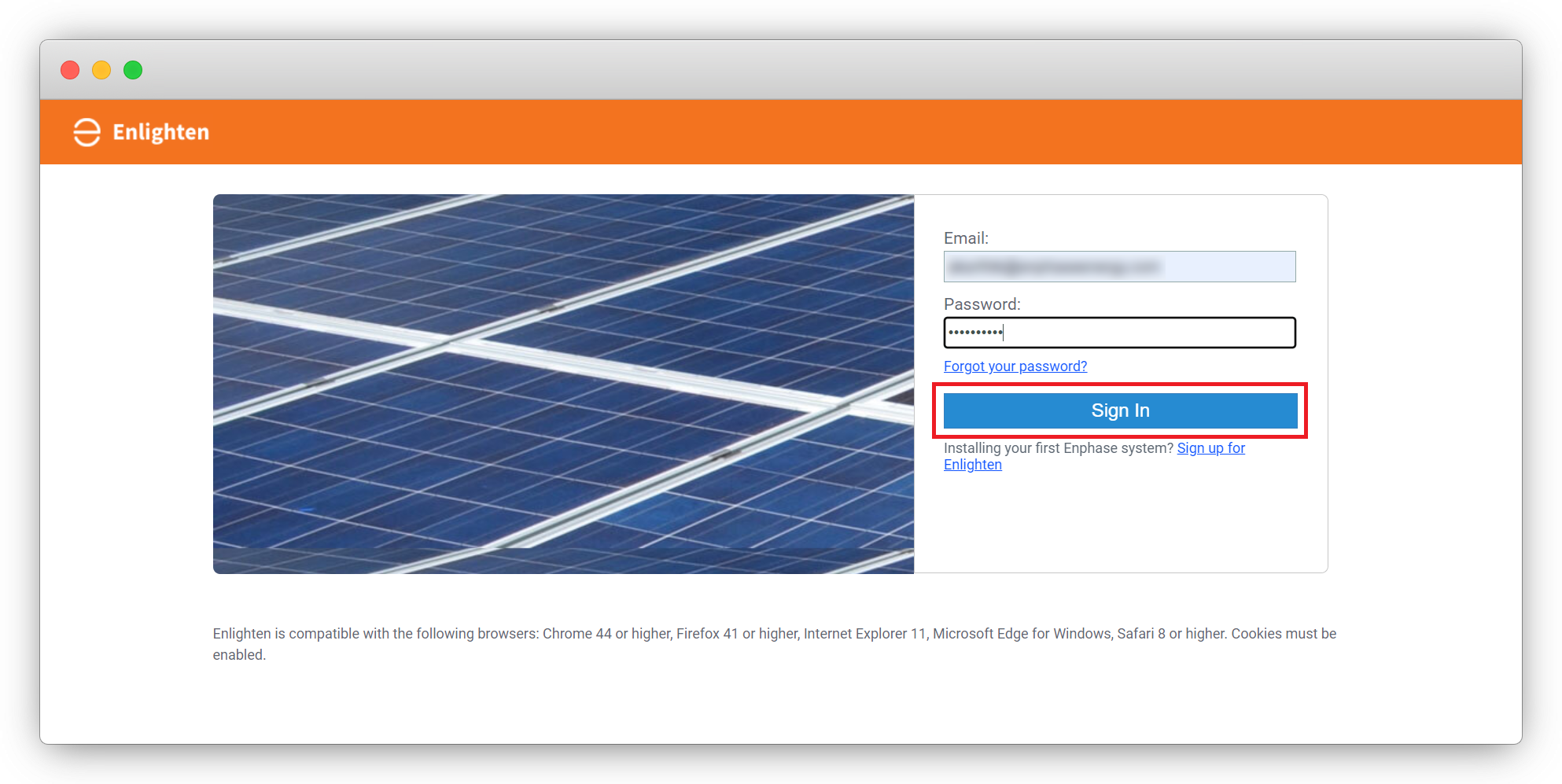Click the Enlighten logo icon
This screenshot has height=784, width=1562.
(x=87, y=132)
